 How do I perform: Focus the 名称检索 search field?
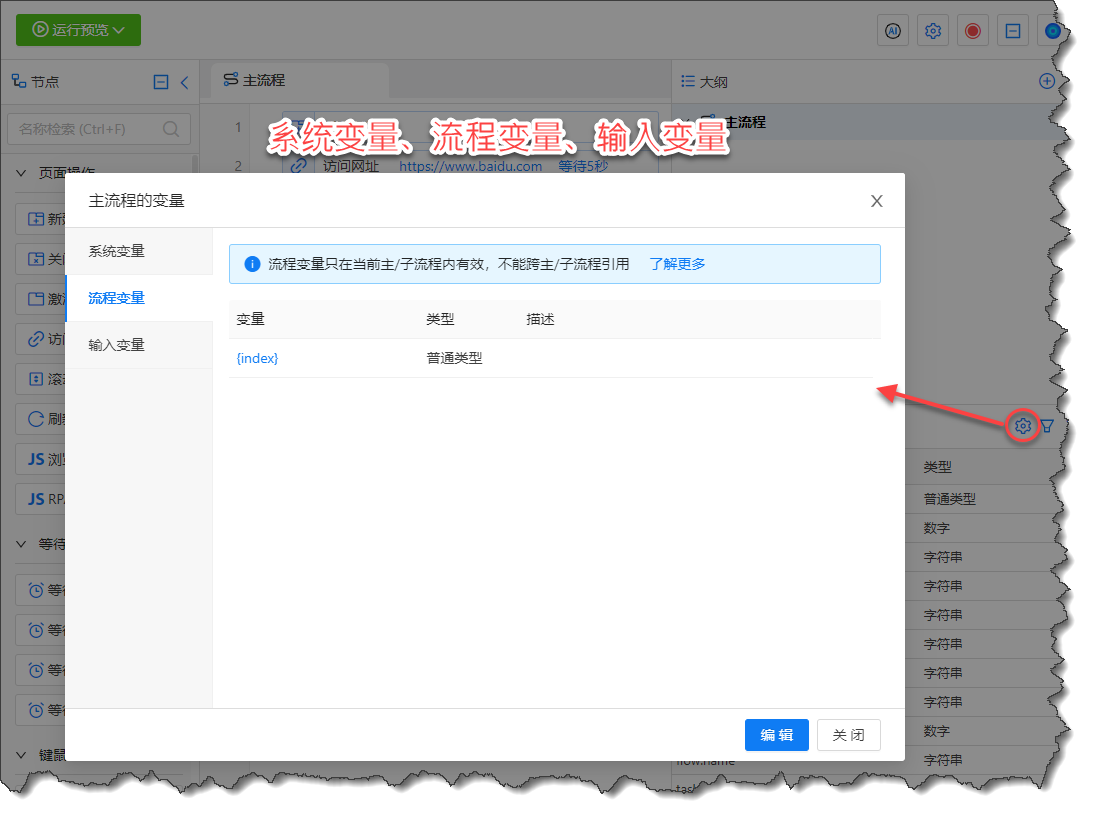99,129
